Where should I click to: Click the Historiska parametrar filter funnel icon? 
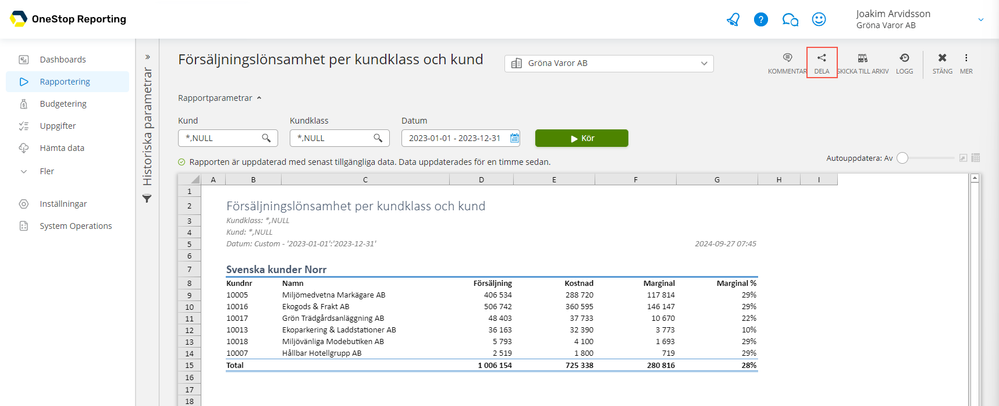click(x=147, y=199)
